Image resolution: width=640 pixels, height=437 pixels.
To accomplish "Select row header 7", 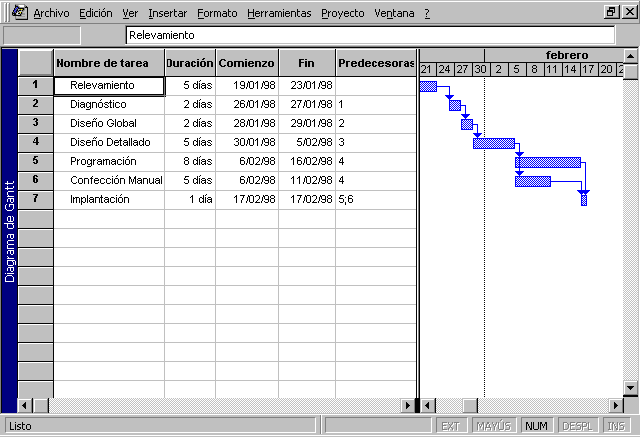I will click(x=36, y=200).
